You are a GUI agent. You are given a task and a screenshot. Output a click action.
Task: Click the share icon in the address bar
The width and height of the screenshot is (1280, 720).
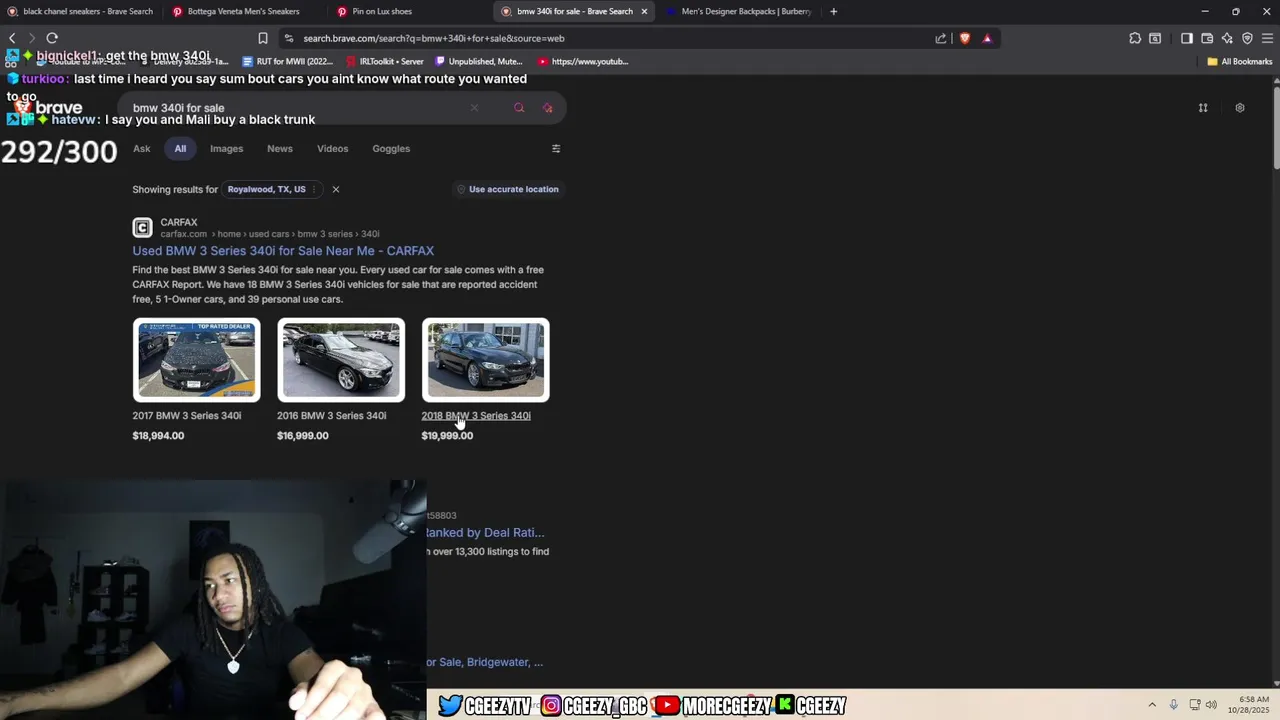[x=941, y=38]
